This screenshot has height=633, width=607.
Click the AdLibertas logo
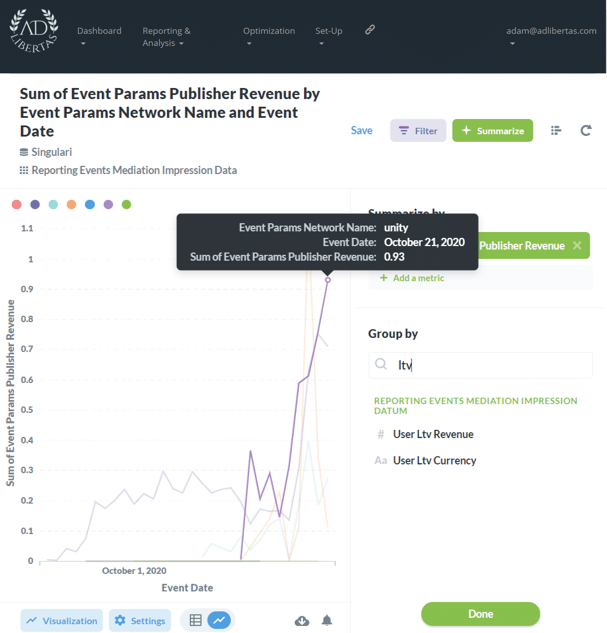(33, 31)
